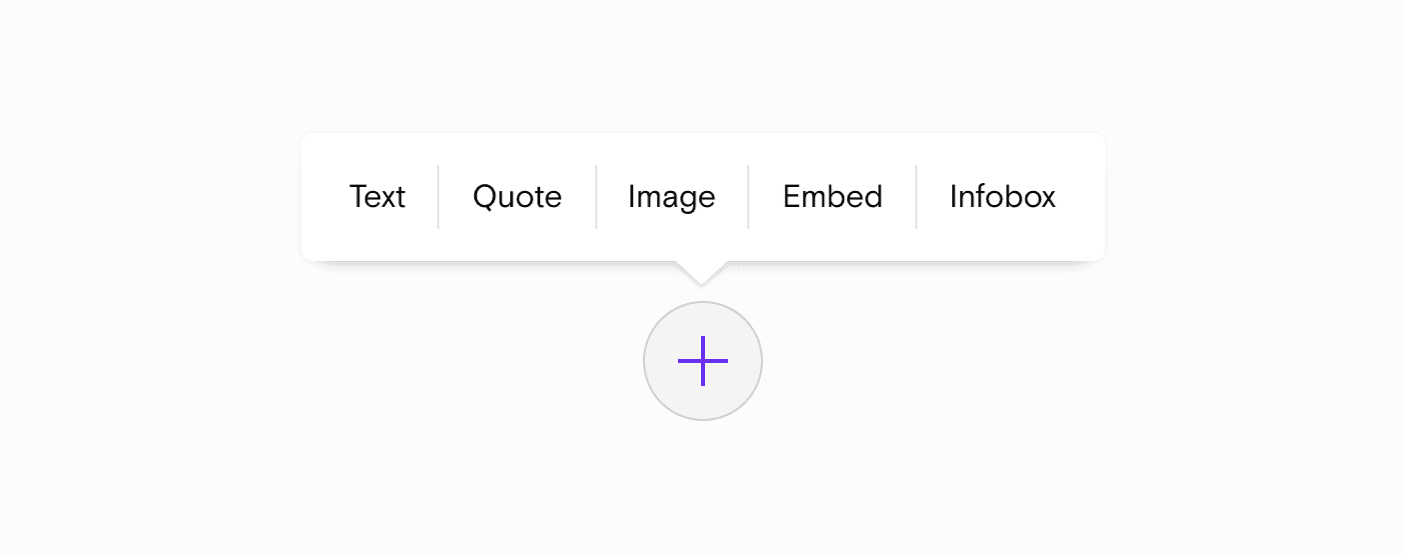Open the Image insert option
The height and width of the screenshot is (554, 1404).
[671, 197]
